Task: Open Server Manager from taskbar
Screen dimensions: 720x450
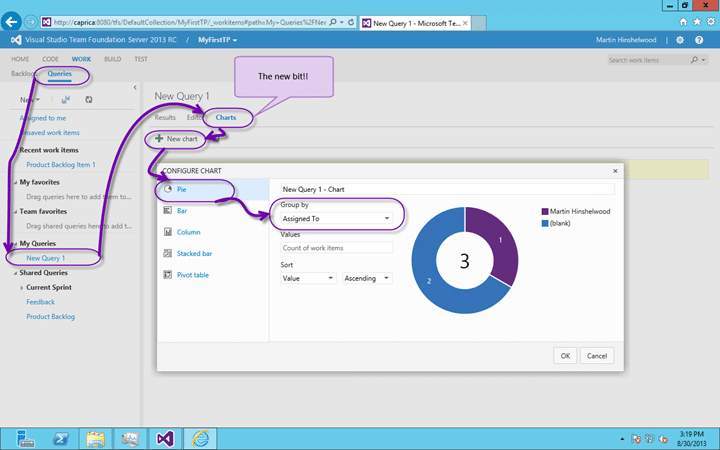Action: coord(25,439)
